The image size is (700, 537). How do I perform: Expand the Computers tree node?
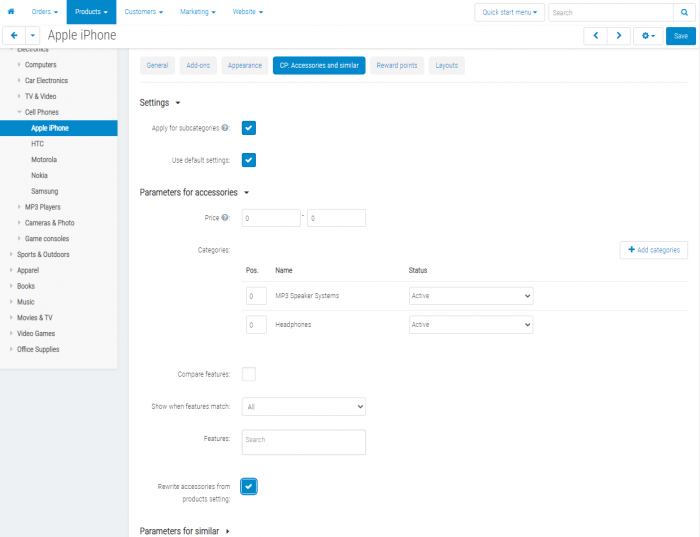coord(19,65)
